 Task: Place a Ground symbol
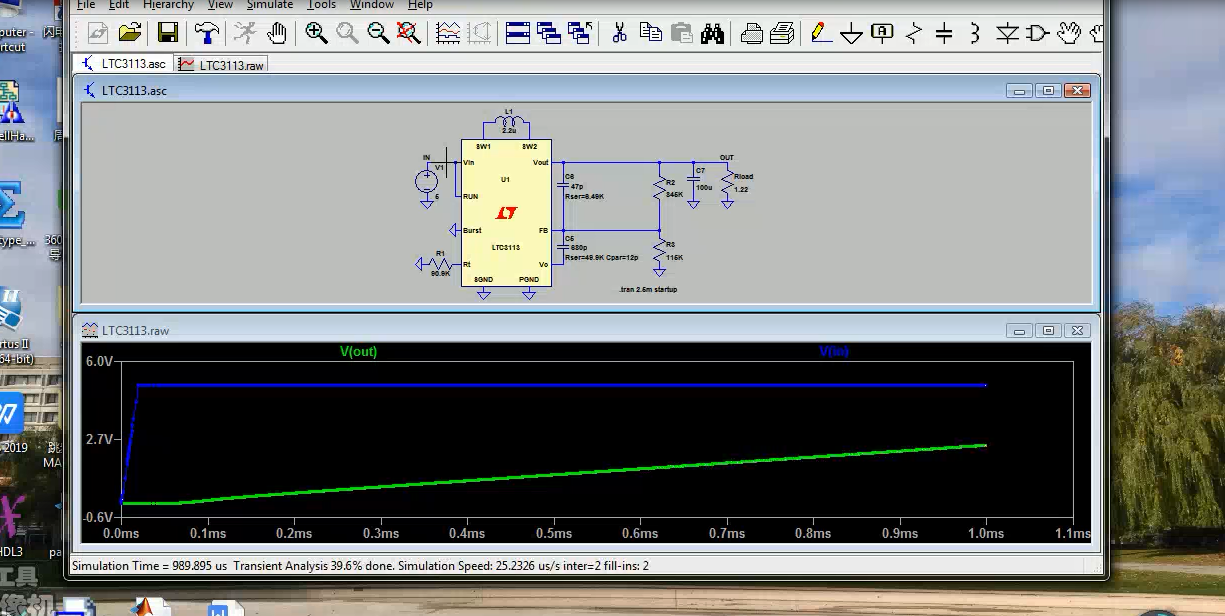(x=851, y=33)
